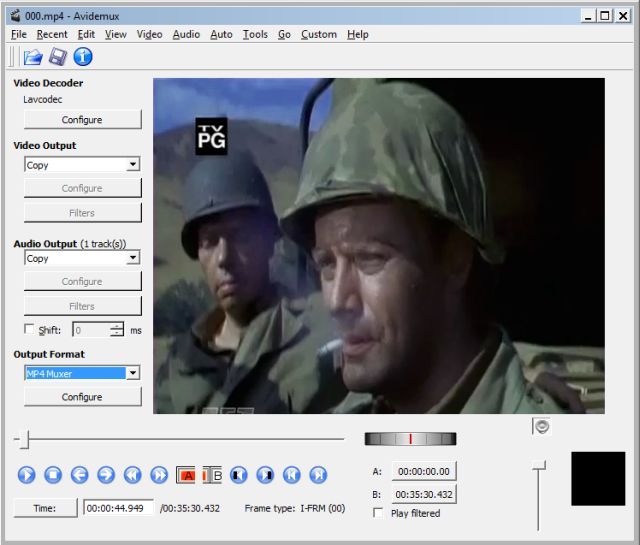Click the total duration text /00:35:30.432
The width and height of the screenshot is (640, 545).
pos(190,508)
